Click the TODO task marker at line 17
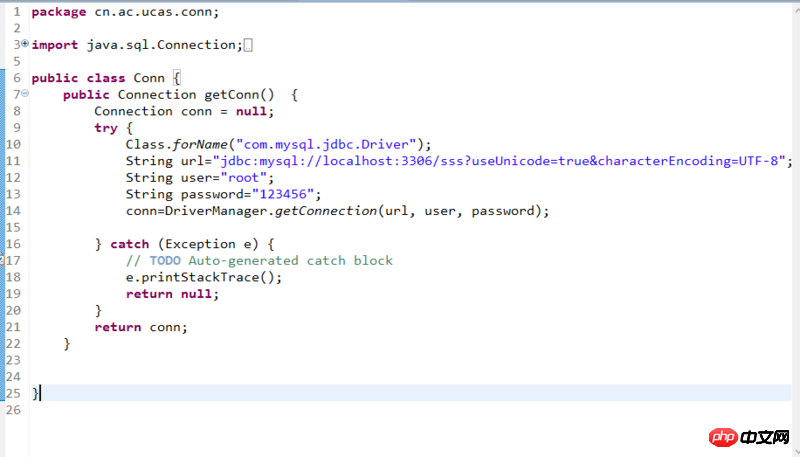Screen dimensions: 800x457 click(x=3, y=261)
